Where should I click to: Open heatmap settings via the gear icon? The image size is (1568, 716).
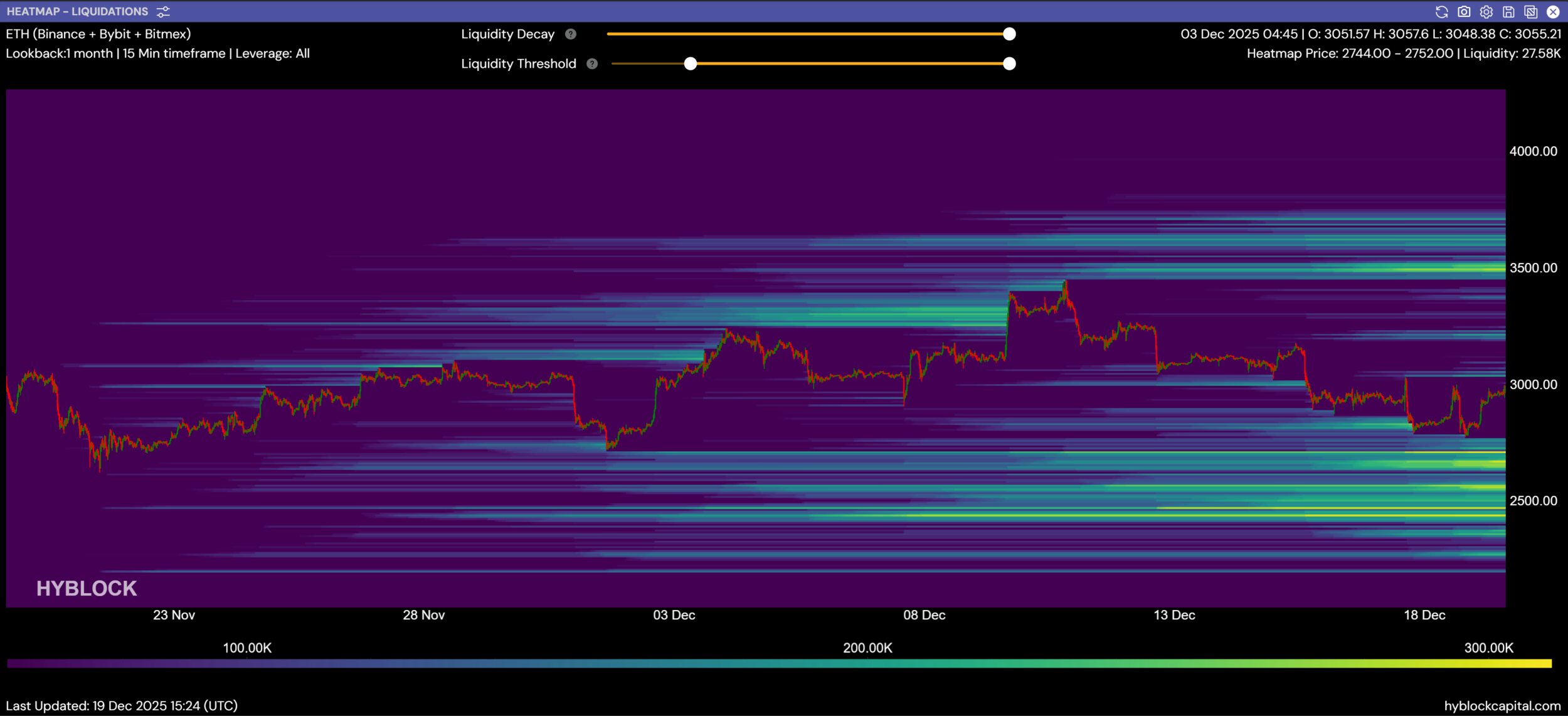1486,12
